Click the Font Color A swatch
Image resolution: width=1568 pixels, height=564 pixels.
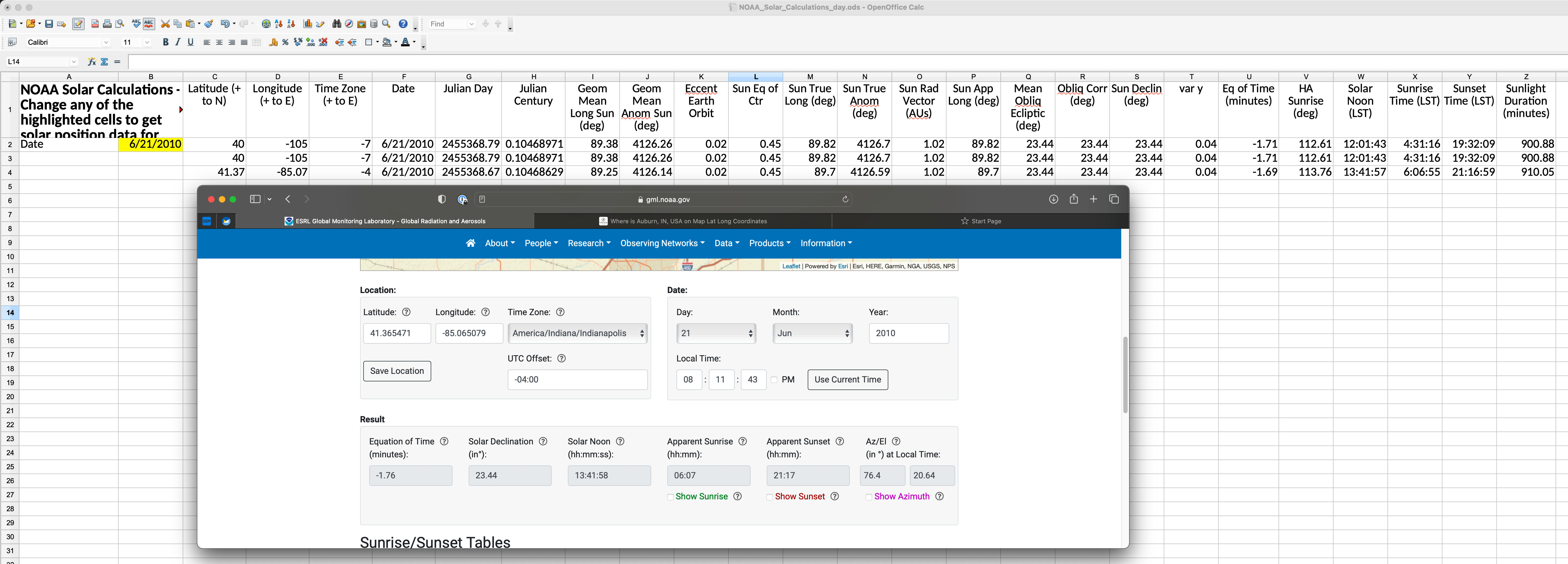click(x=405, y=42)
